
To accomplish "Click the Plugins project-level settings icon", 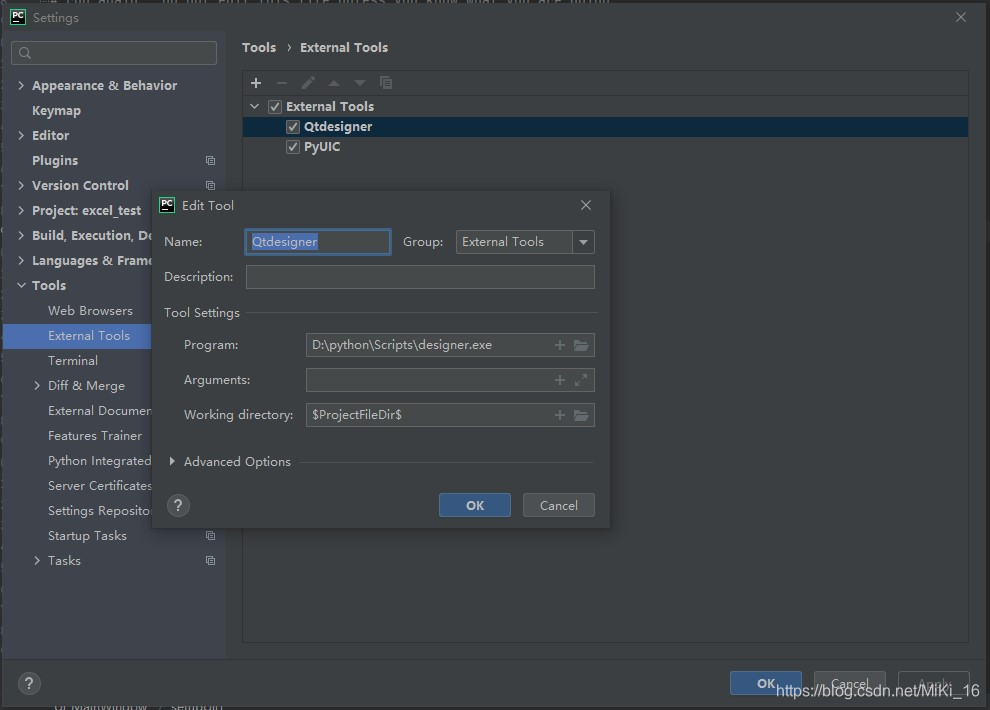I will (210, 160).
